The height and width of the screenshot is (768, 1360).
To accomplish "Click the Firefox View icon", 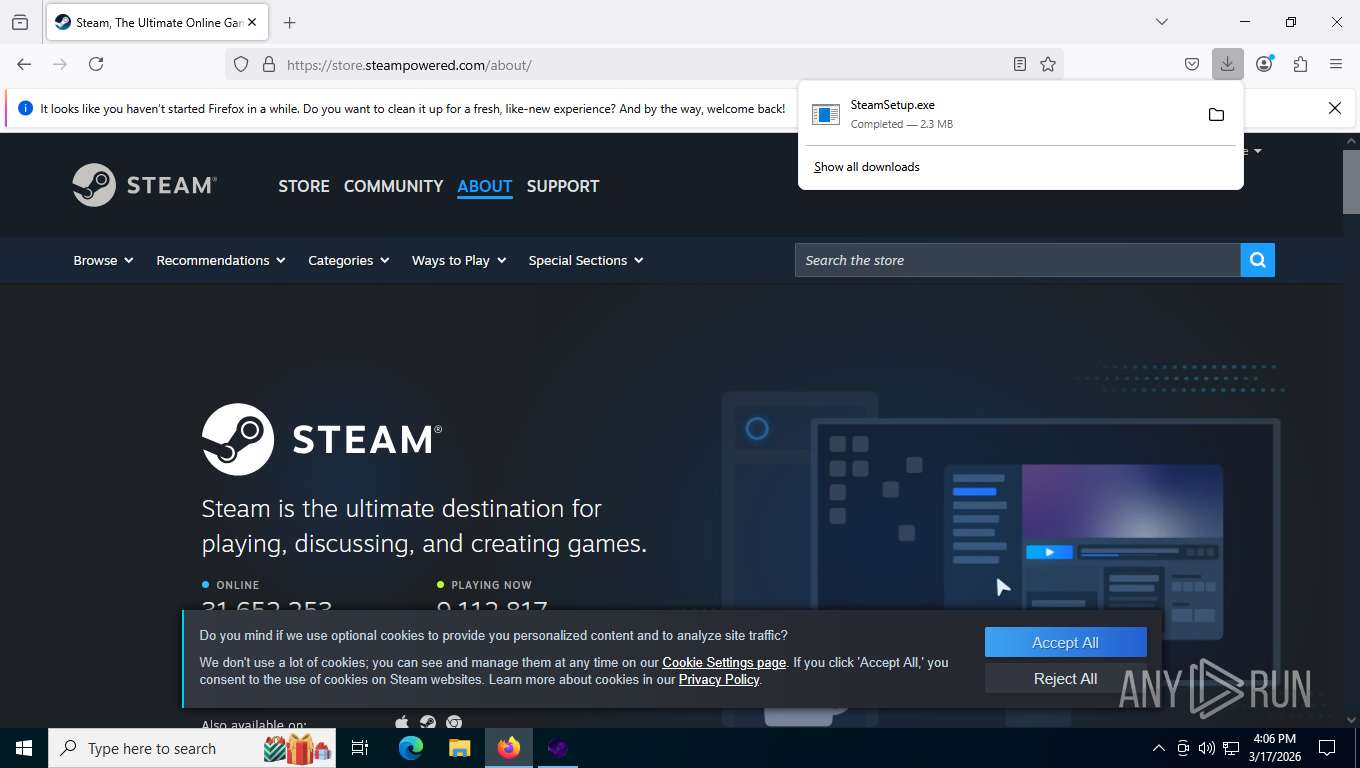I will coord(20,22).
